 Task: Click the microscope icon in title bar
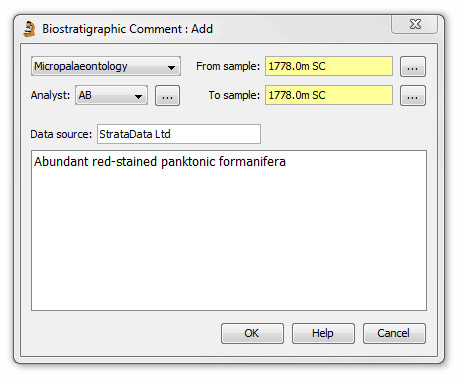29,29
